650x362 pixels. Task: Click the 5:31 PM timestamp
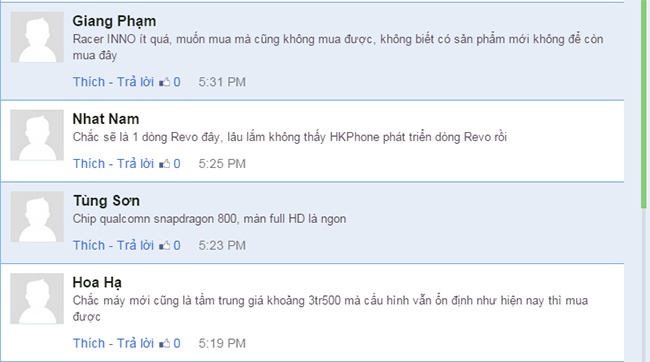[222, 82]
